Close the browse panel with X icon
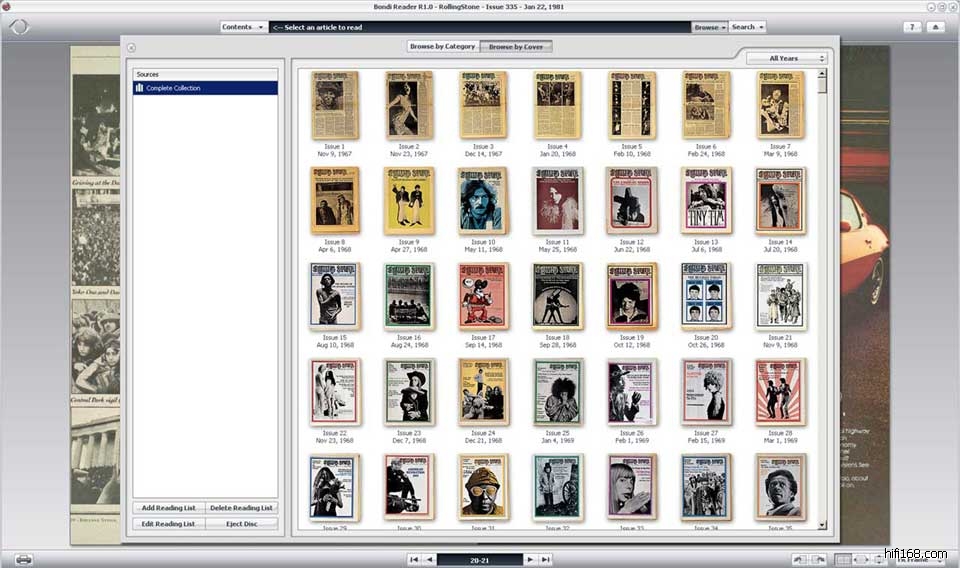Viewport: 960px width, 568px height. [x=131, y=47]
